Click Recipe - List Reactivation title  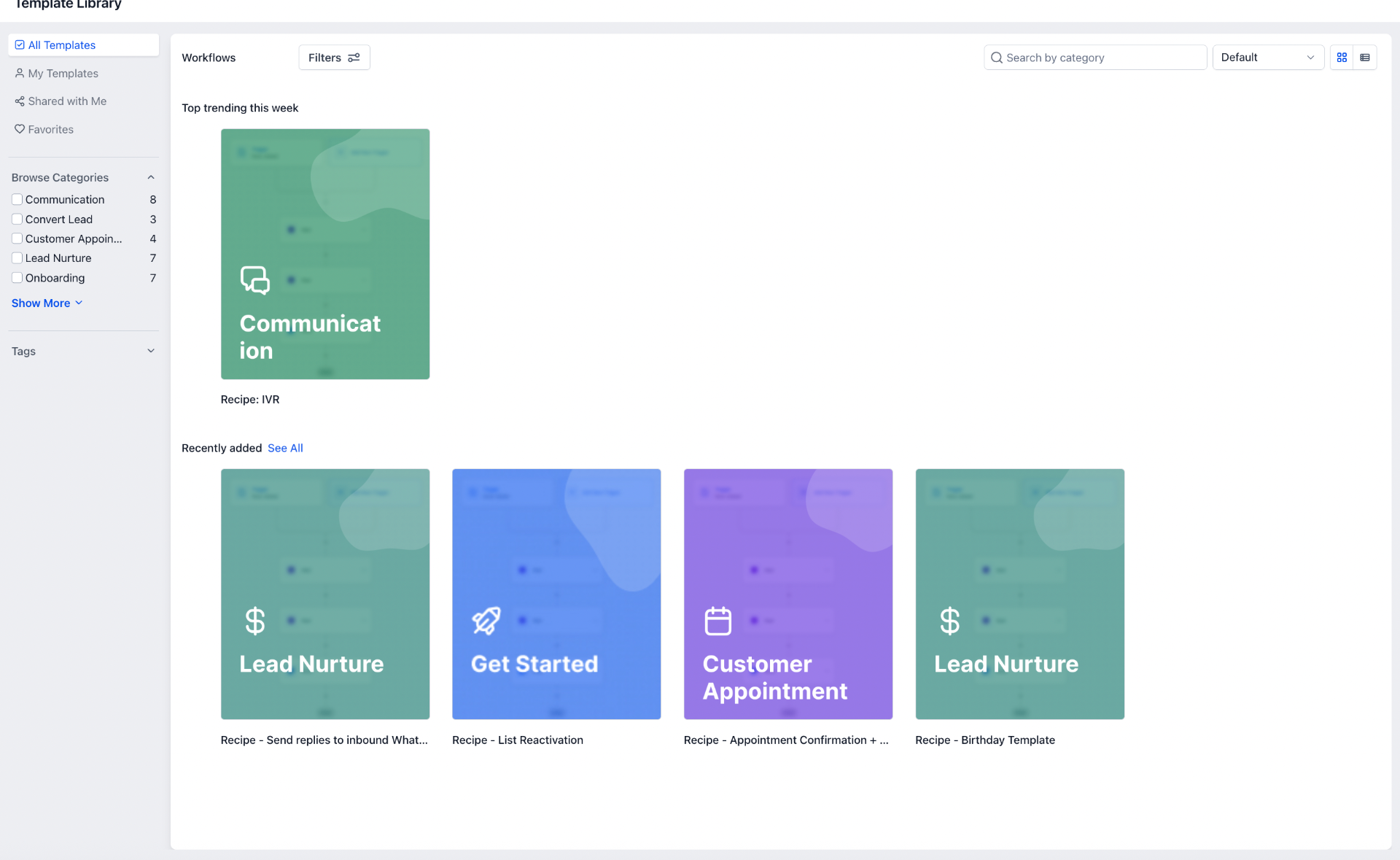518,740
